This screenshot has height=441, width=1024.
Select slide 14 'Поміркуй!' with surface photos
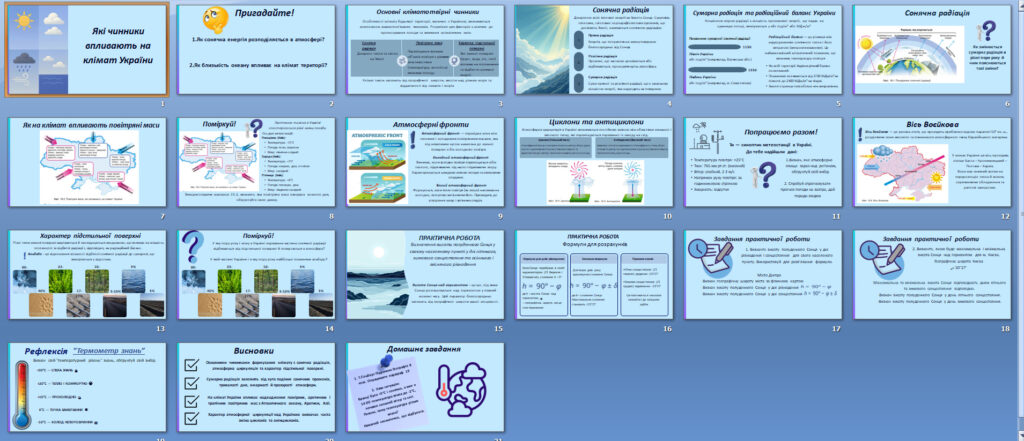coord(256,274)
